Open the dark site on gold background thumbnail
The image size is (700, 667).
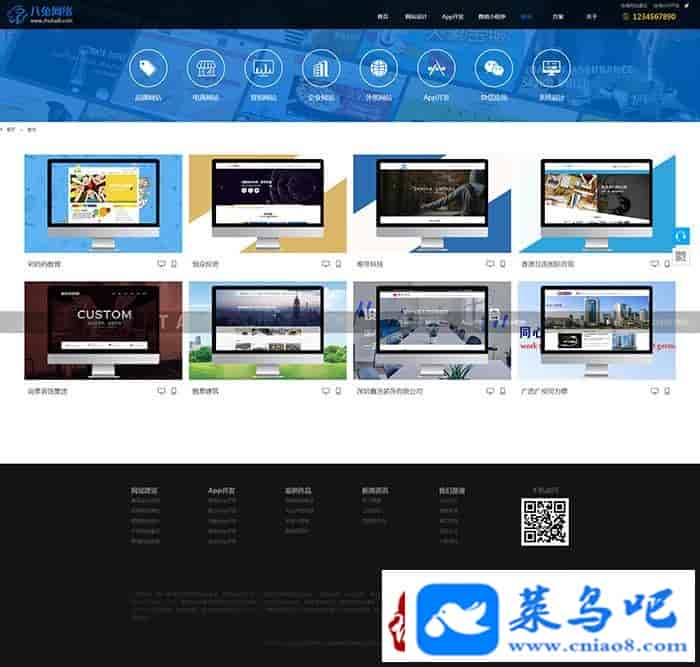[x=267, y=204]
